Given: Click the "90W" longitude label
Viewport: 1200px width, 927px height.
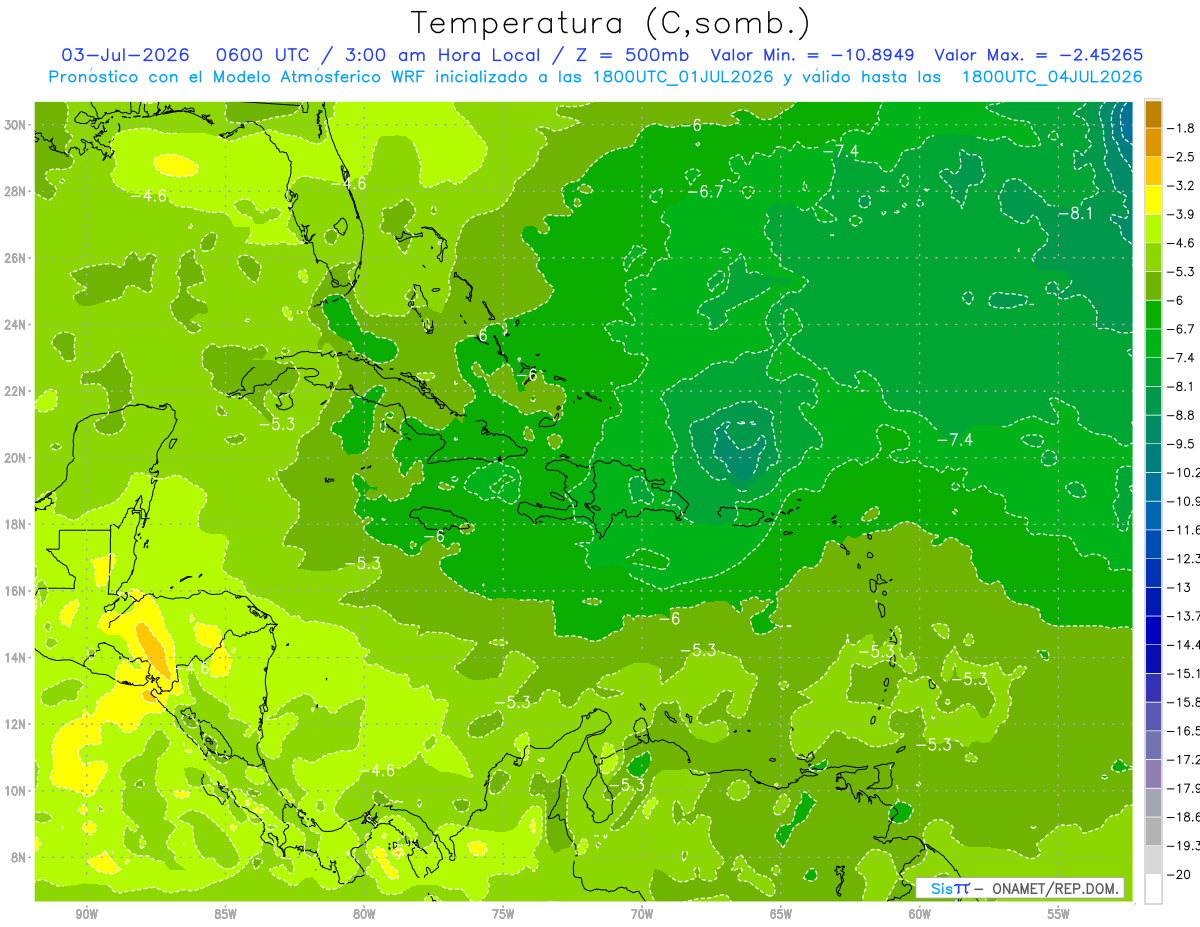Looking at the screenshot, I should [x=86, y=914].
